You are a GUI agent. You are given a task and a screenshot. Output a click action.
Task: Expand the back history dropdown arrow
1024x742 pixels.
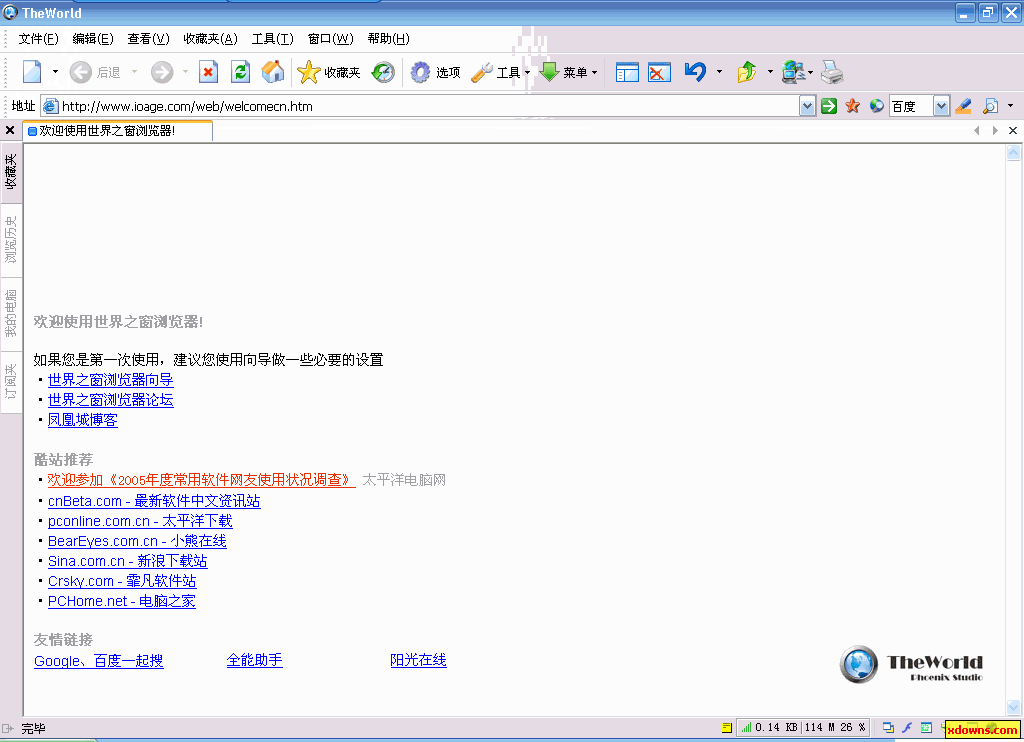point(135,72)
